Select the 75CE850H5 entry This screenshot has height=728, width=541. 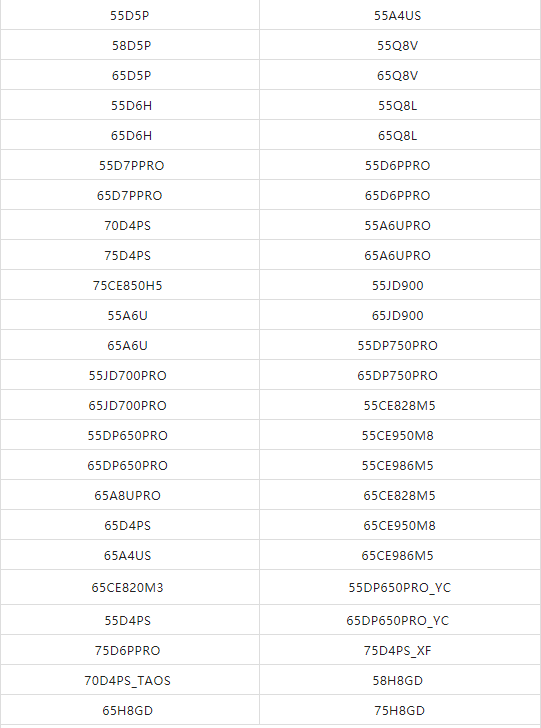tap(130, 285)
